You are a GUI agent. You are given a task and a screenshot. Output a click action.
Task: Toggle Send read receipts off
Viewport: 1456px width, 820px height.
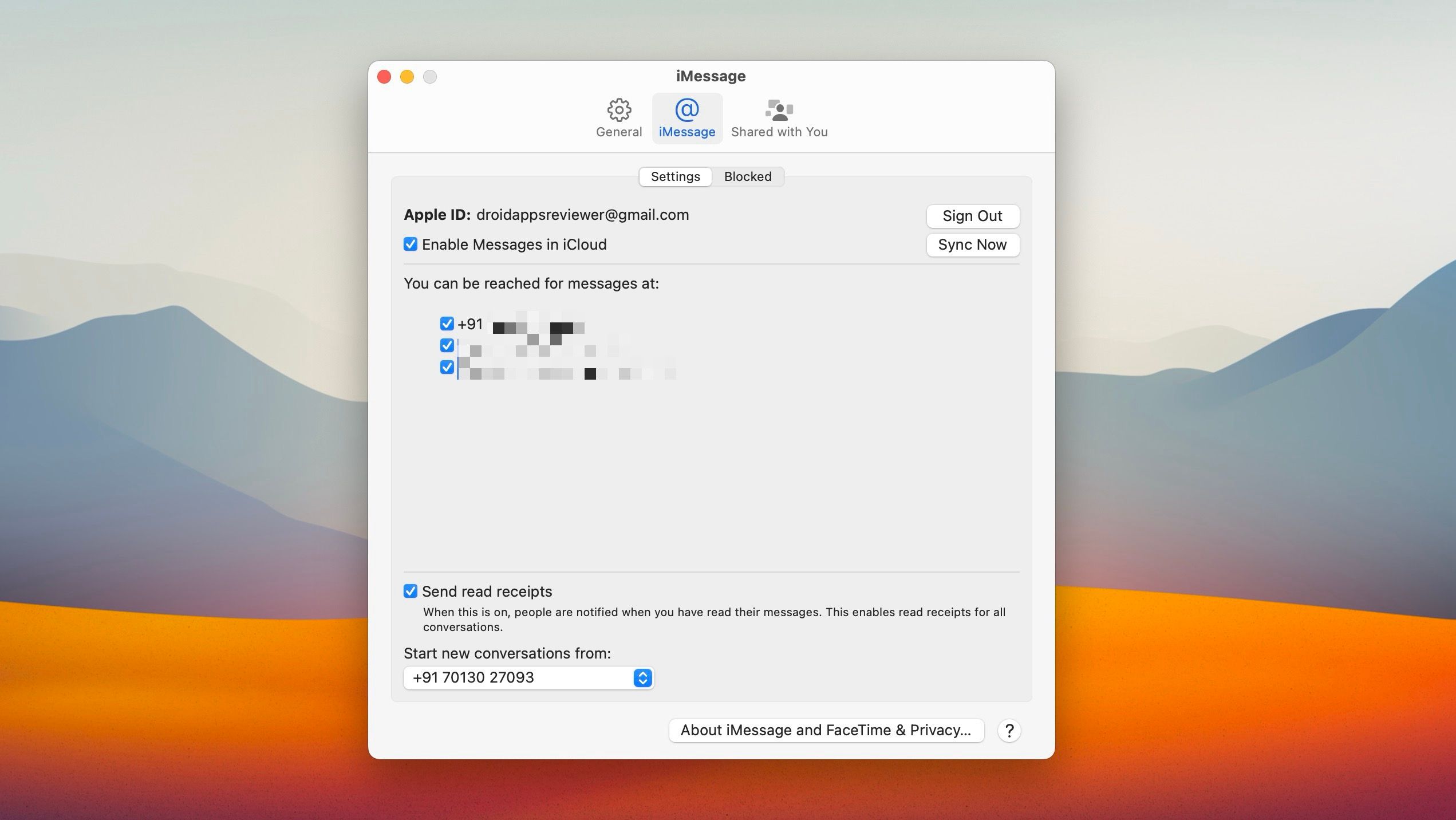410,591
